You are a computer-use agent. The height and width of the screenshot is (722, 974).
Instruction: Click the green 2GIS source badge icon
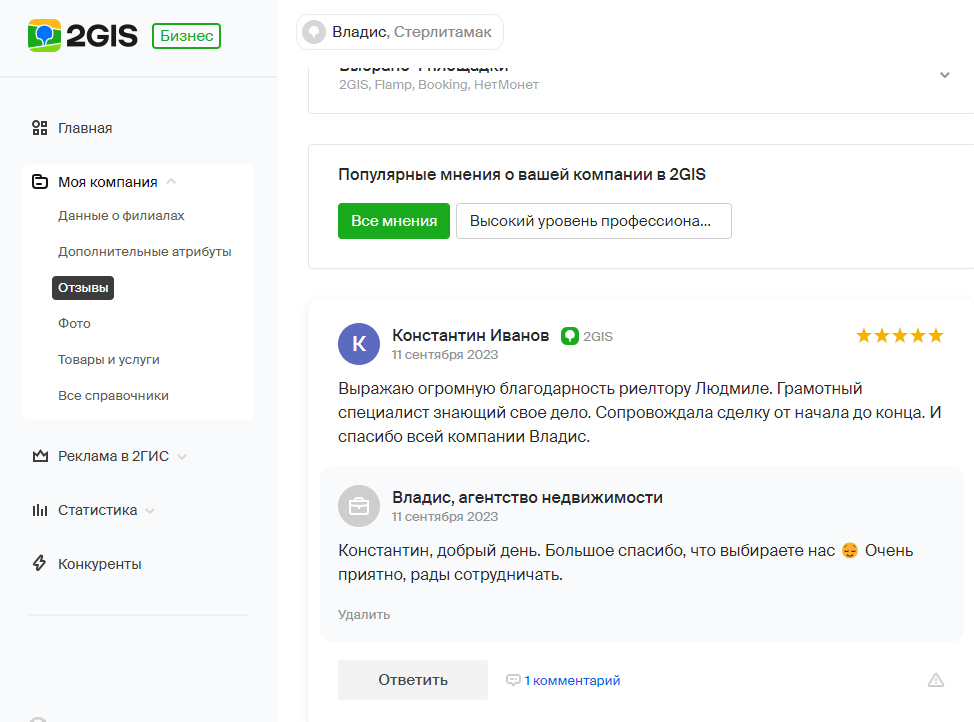(570, 336)
